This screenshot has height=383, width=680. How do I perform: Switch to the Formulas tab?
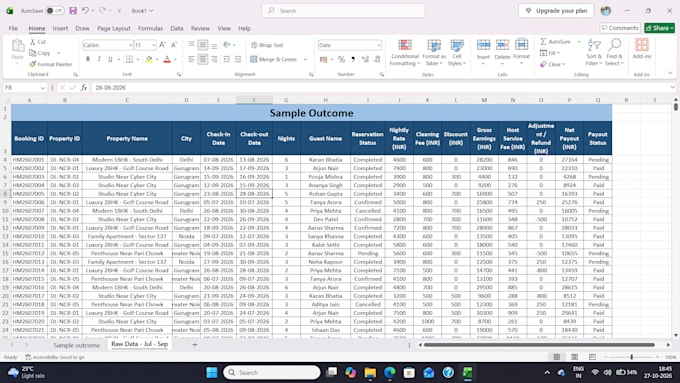pyautogui.click(x=150, y=28)
